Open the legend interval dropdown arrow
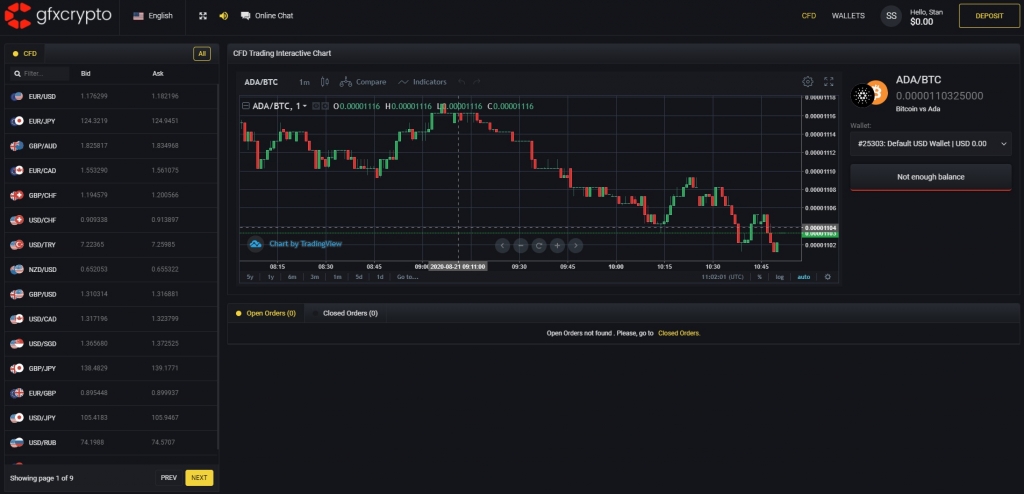1024x494 pixels. (304, 106)
